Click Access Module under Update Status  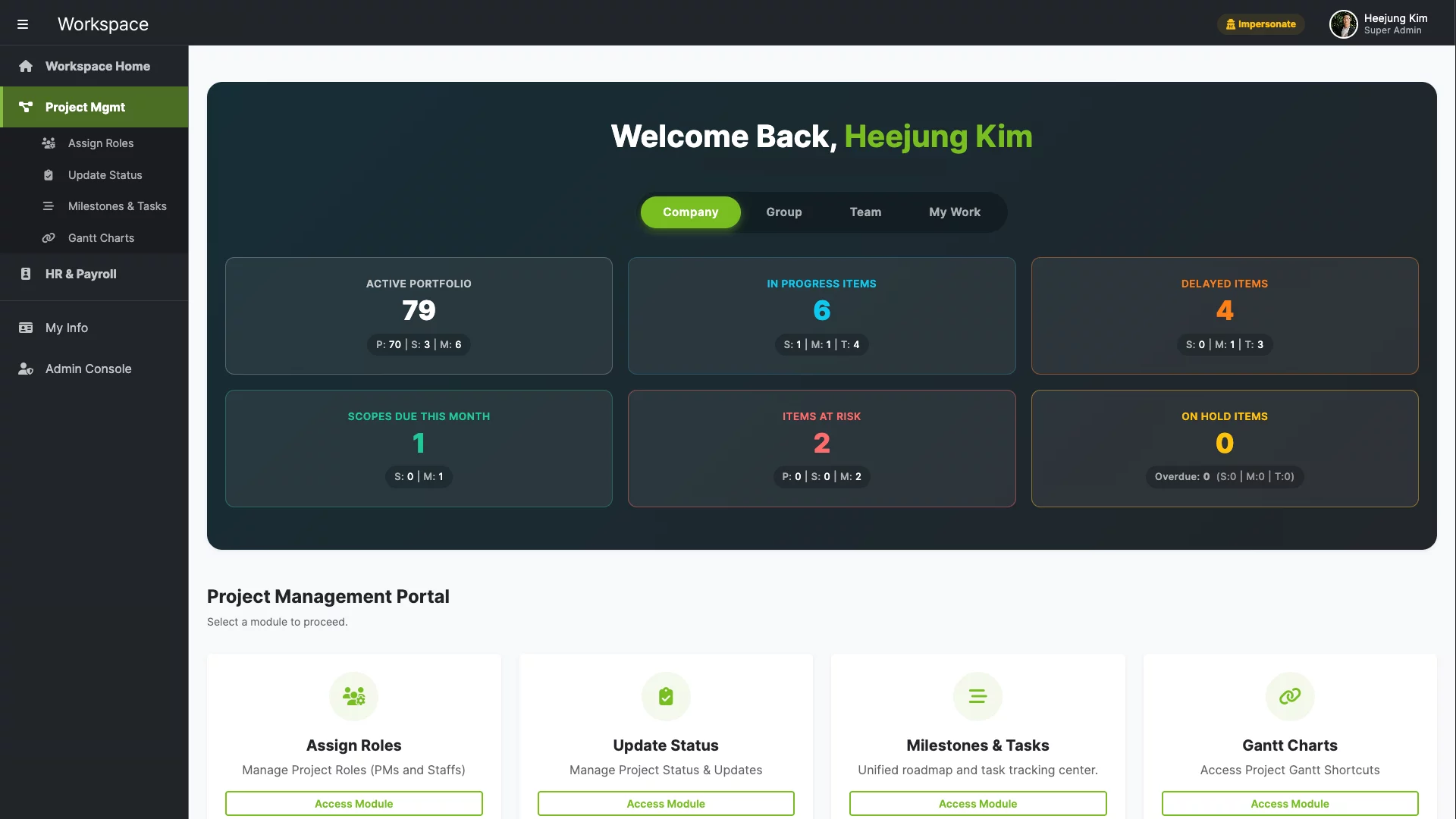[x=666, y=804]
